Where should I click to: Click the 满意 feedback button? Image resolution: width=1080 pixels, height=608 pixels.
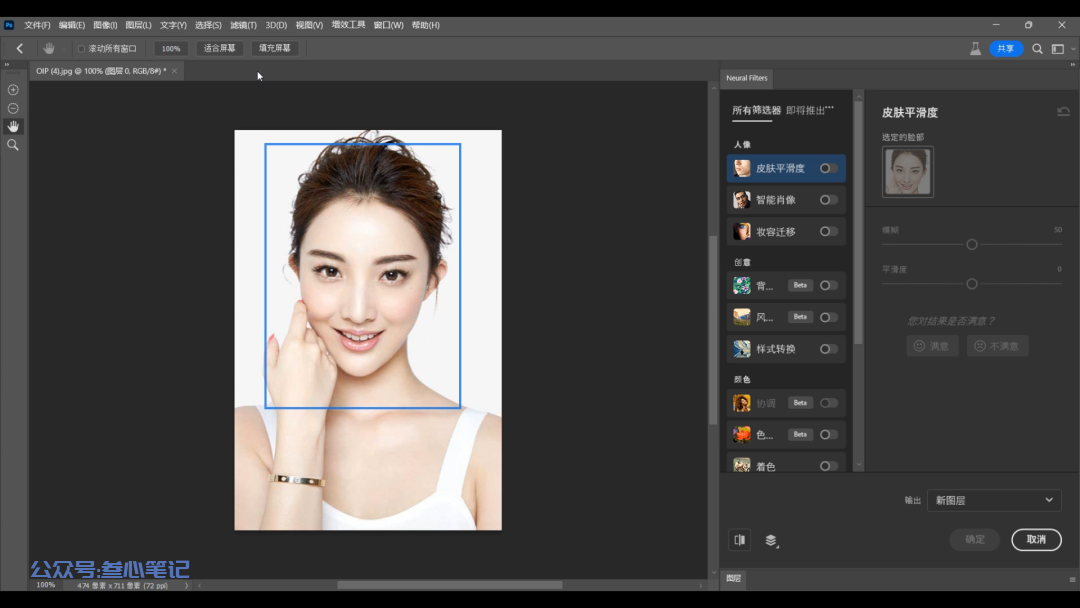932,346
